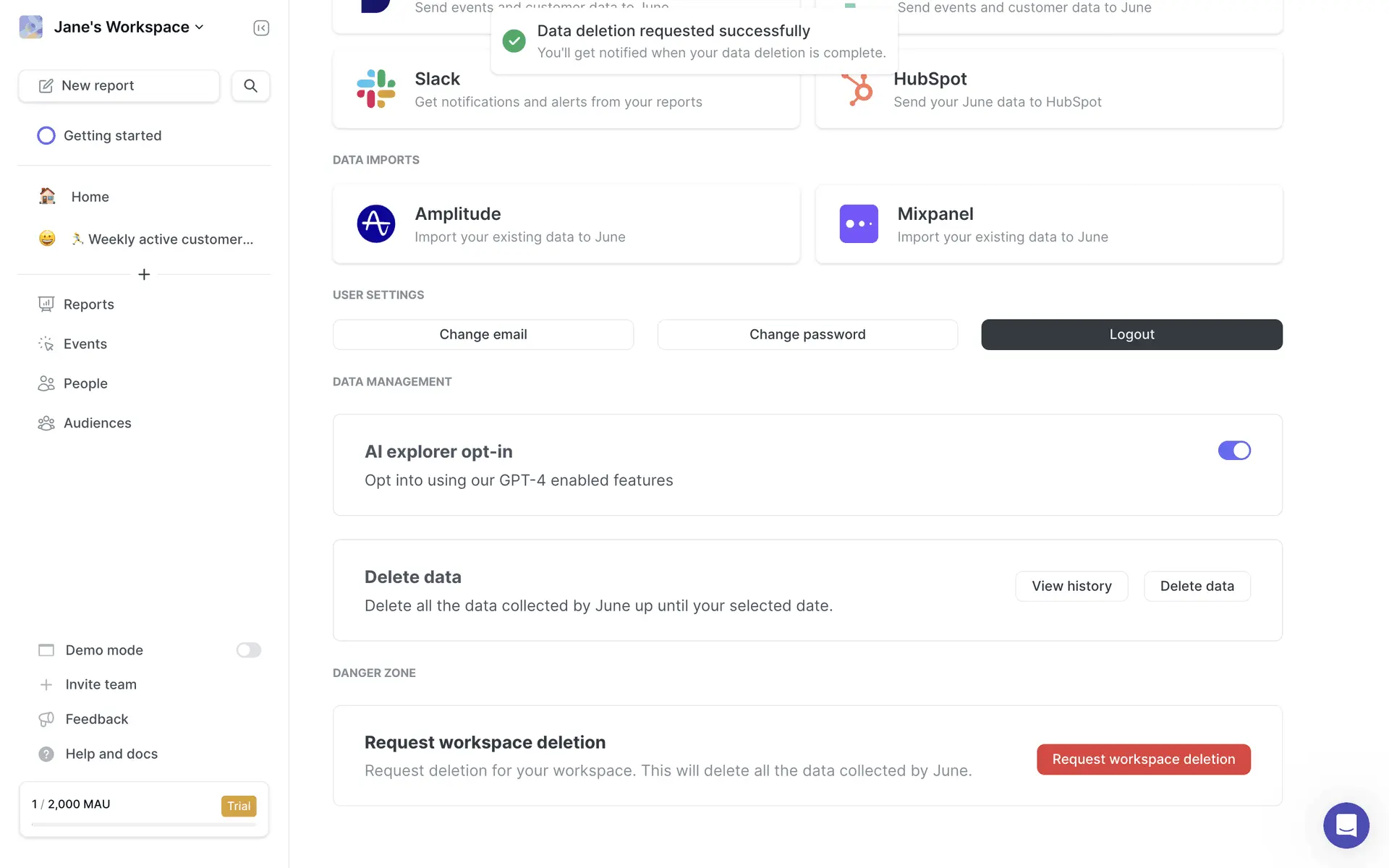Open the Intercom chat bubble
The width and height of the screenshot is (1389, 868).
click(x=1346, y=825)
